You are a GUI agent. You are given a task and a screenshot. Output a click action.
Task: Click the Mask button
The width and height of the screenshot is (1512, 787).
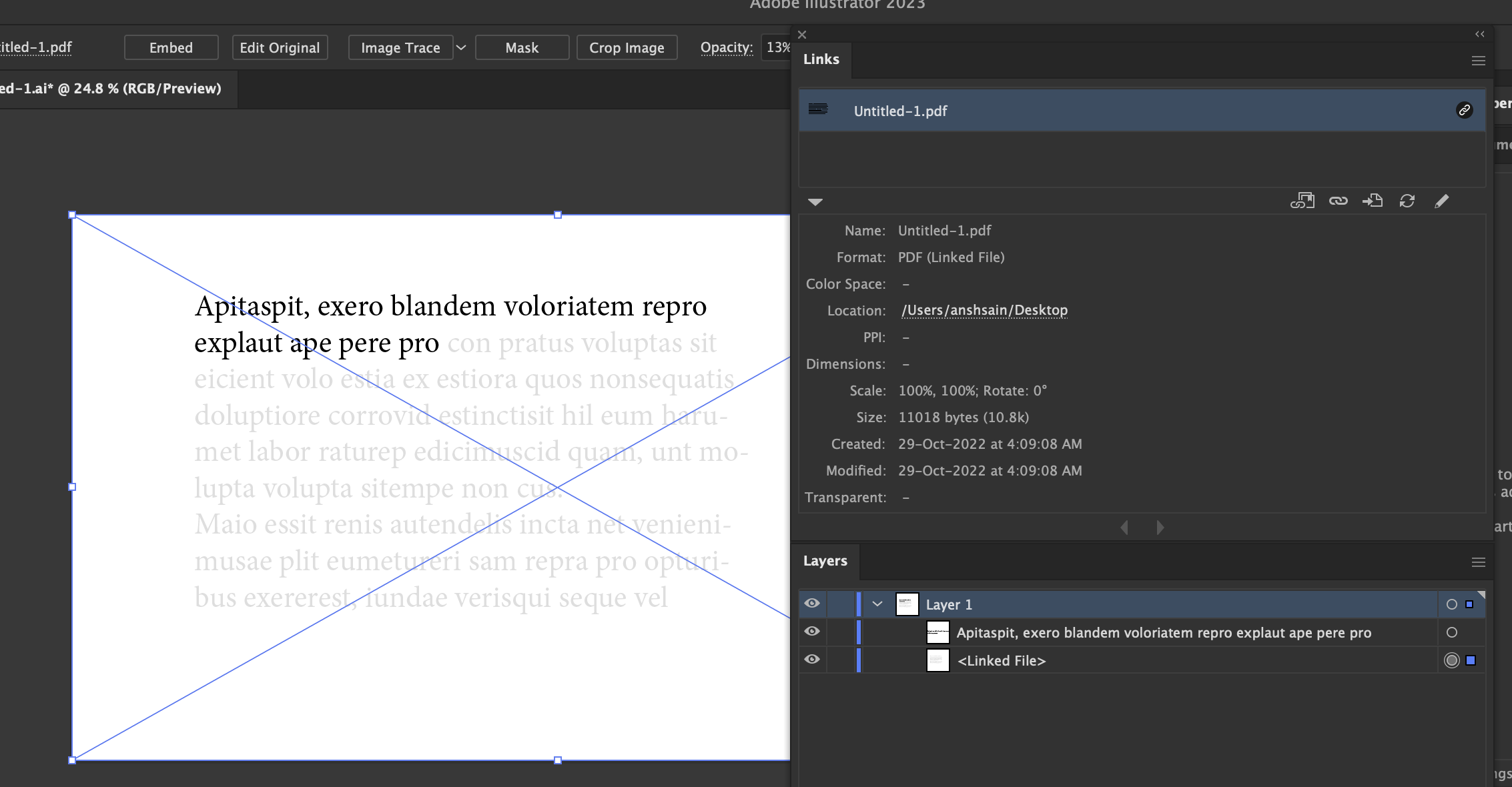(x=522, y=47)
